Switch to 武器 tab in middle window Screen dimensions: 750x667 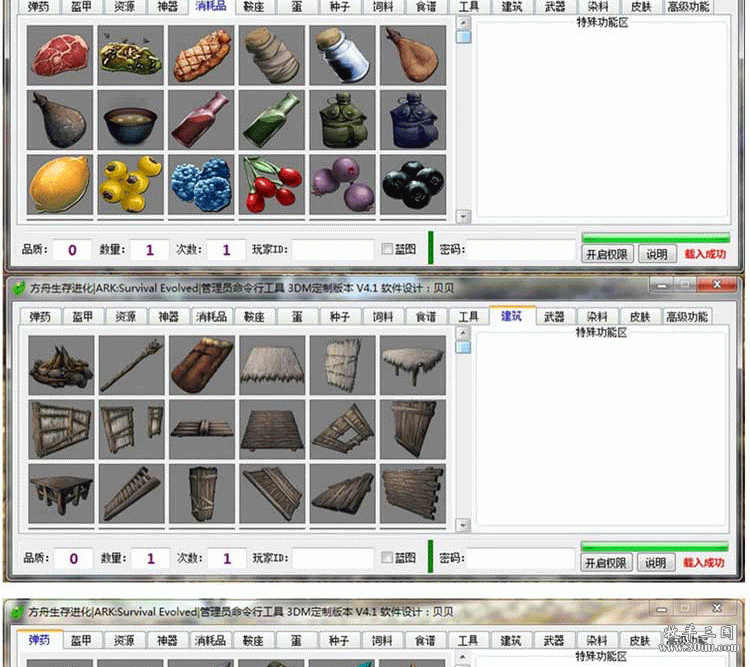[554, 317]
